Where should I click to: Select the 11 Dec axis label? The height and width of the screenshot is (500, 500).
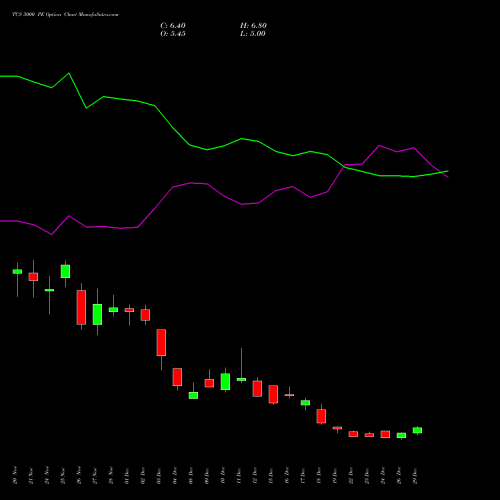point(239,476)
